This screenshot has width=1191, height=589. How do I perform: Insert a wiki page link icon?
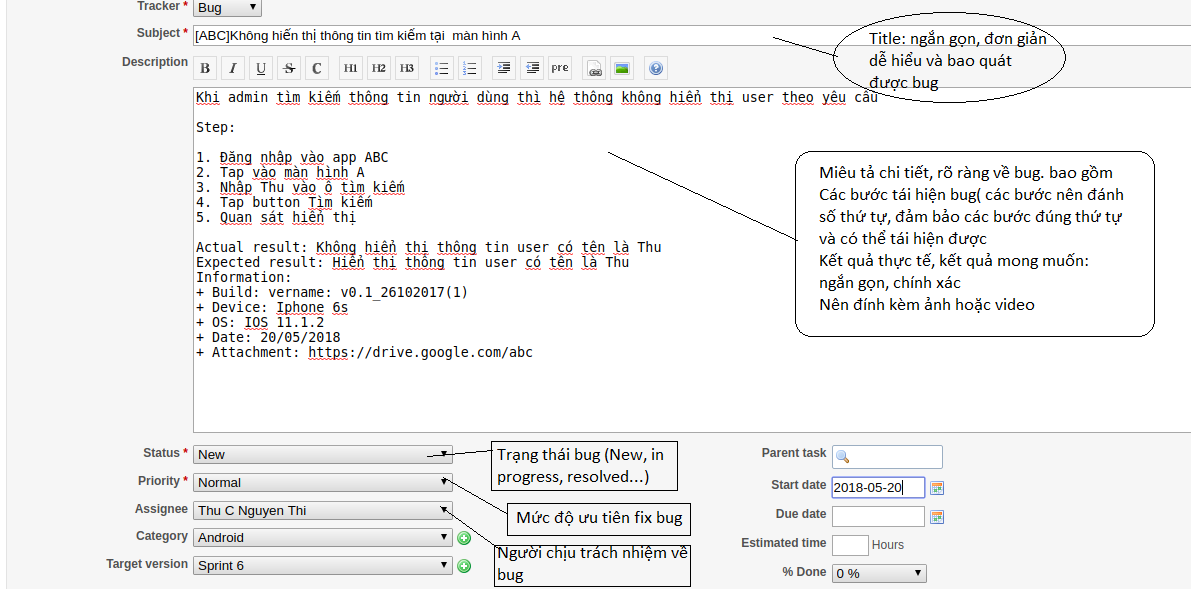point(594,68)
